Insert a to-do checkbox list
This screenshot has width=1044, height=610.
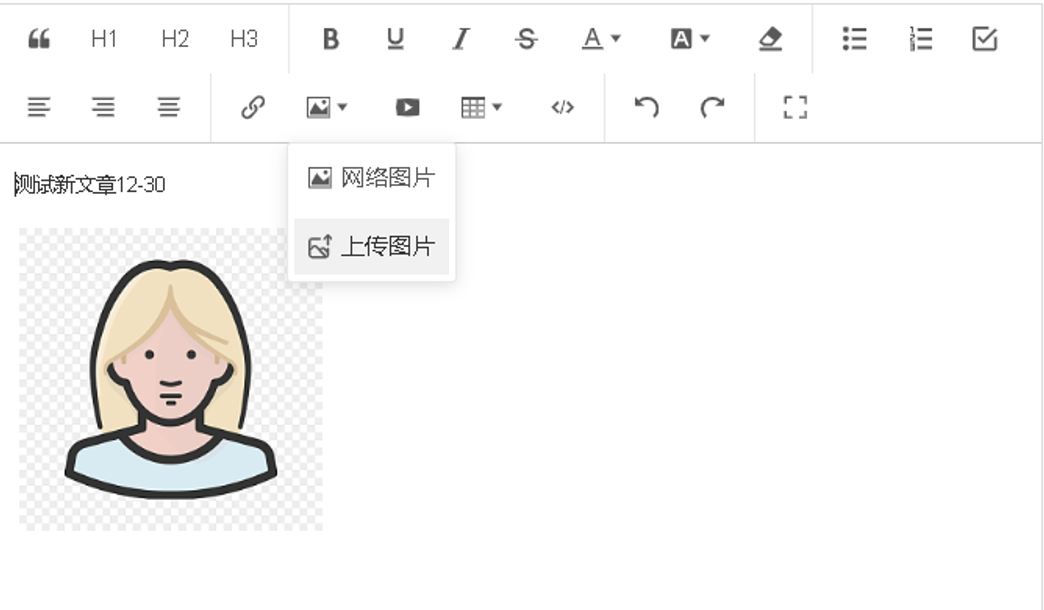(x=985, y=39)
